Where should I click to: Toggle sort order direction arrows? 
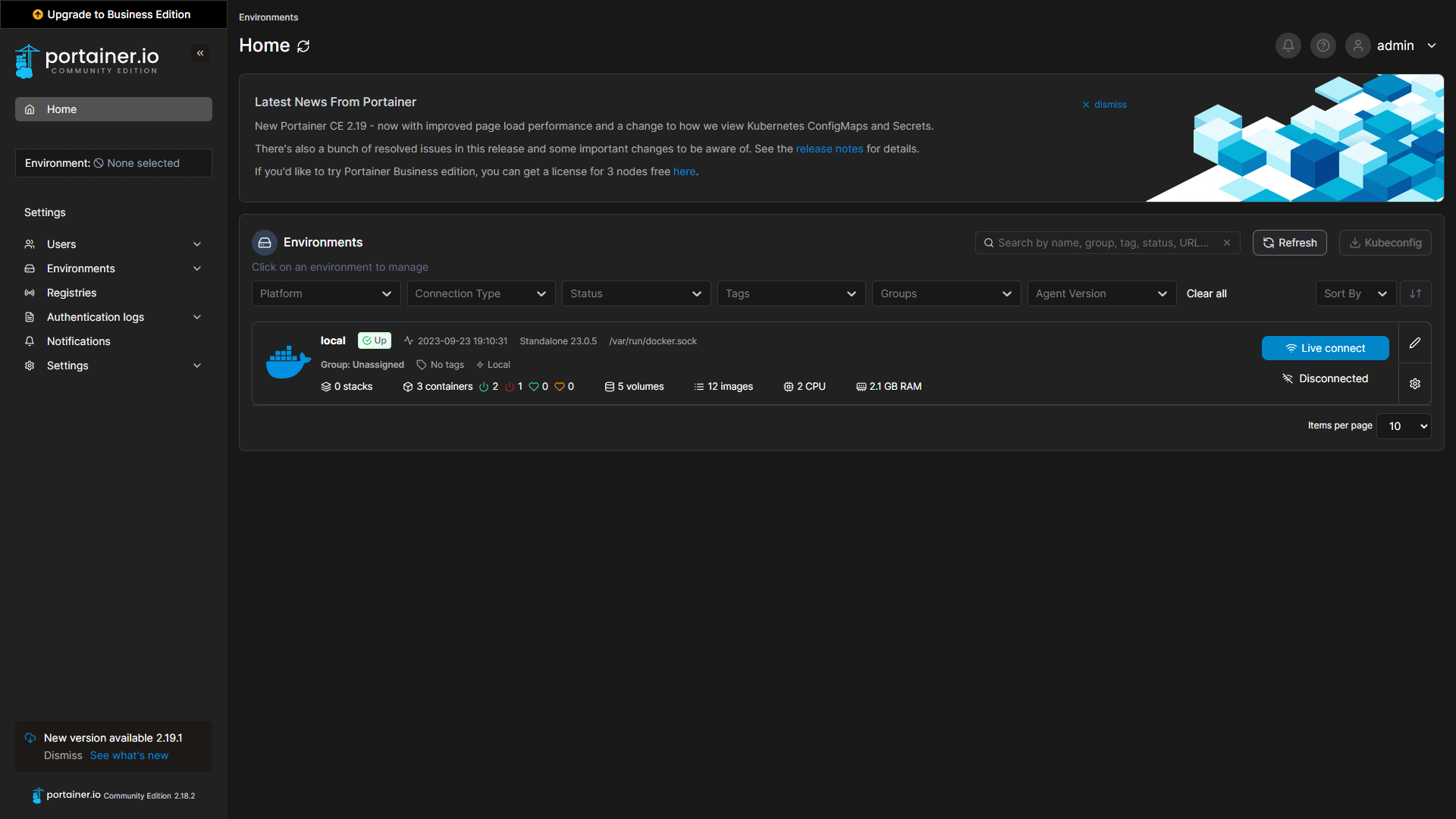(x=1416, y=293)
